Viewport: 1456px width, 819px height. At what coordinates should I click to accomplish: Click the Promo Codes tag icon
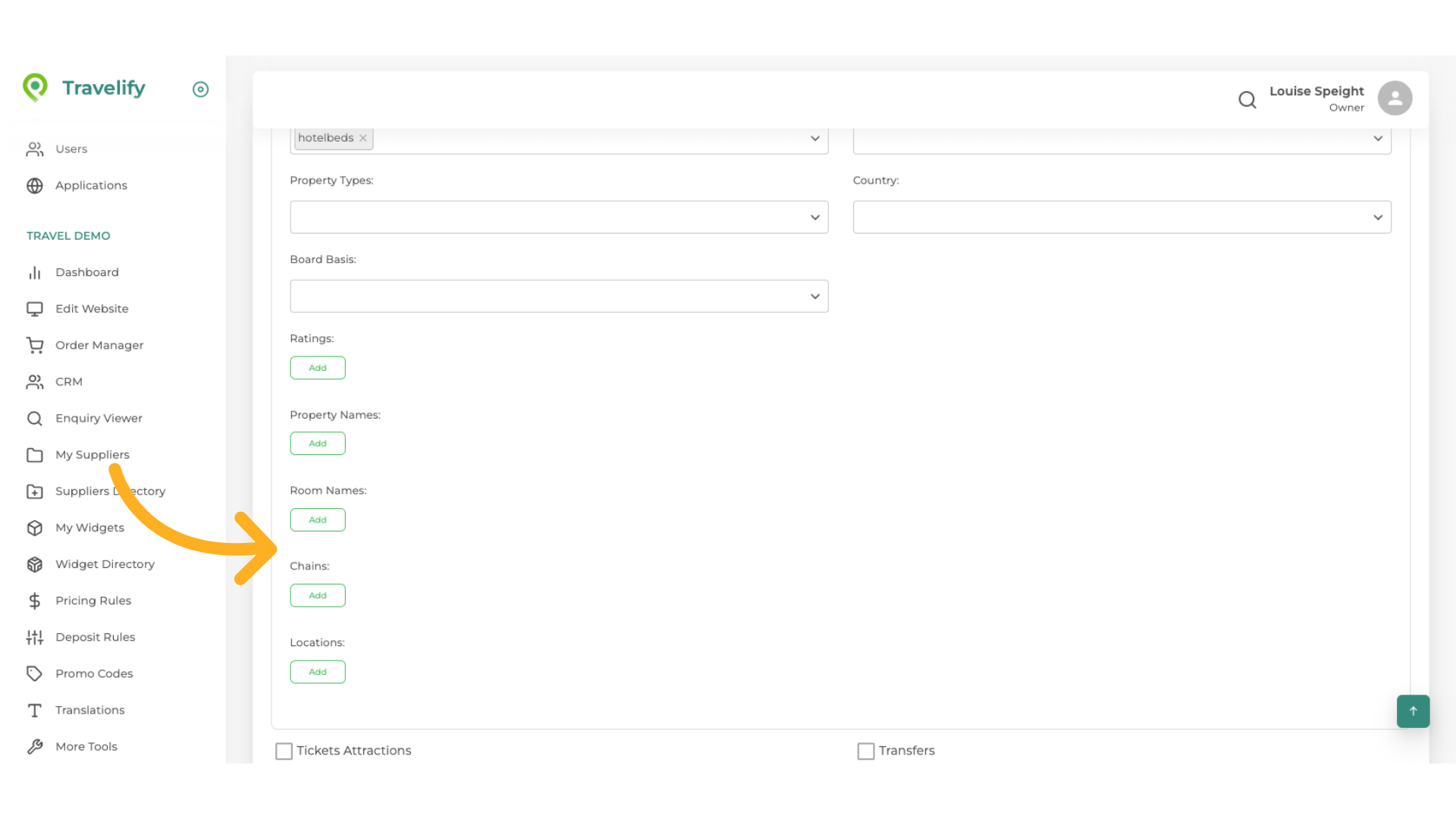(x=35, y=673)
